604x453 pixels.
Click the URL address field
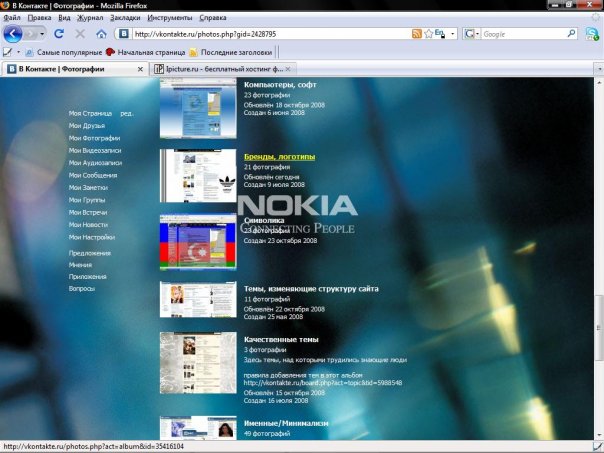pos(272,34)
